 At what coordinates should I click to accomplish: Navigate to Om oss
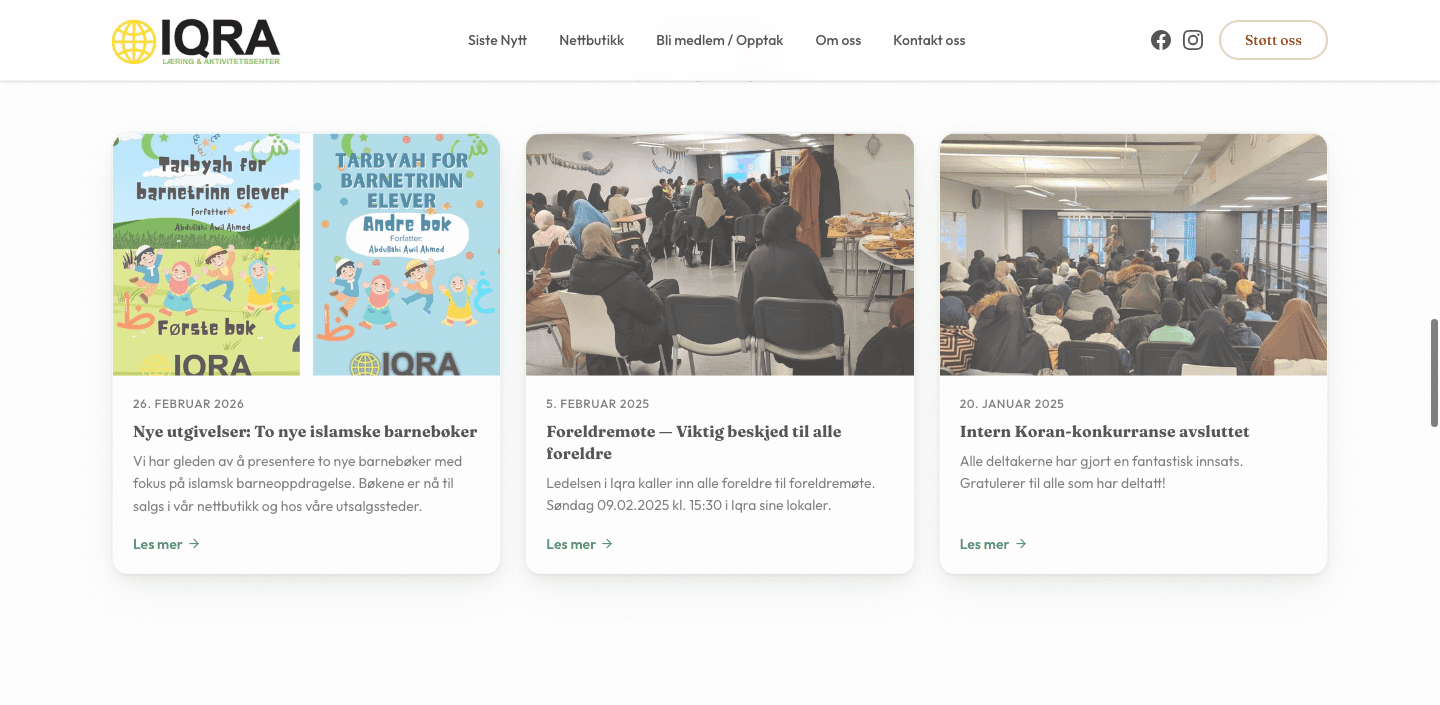tap(838, 40)
